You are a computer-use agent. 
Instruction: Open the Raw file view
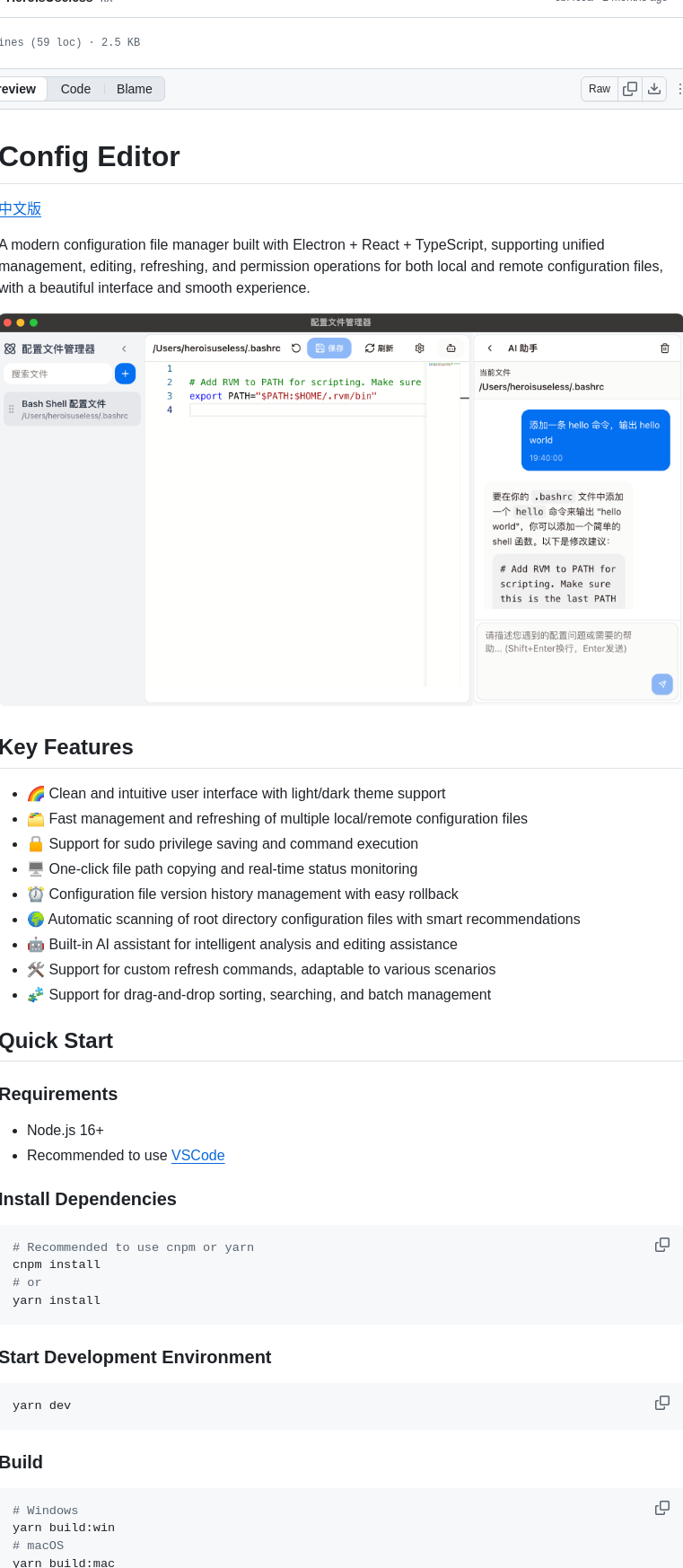click(600, 89)
